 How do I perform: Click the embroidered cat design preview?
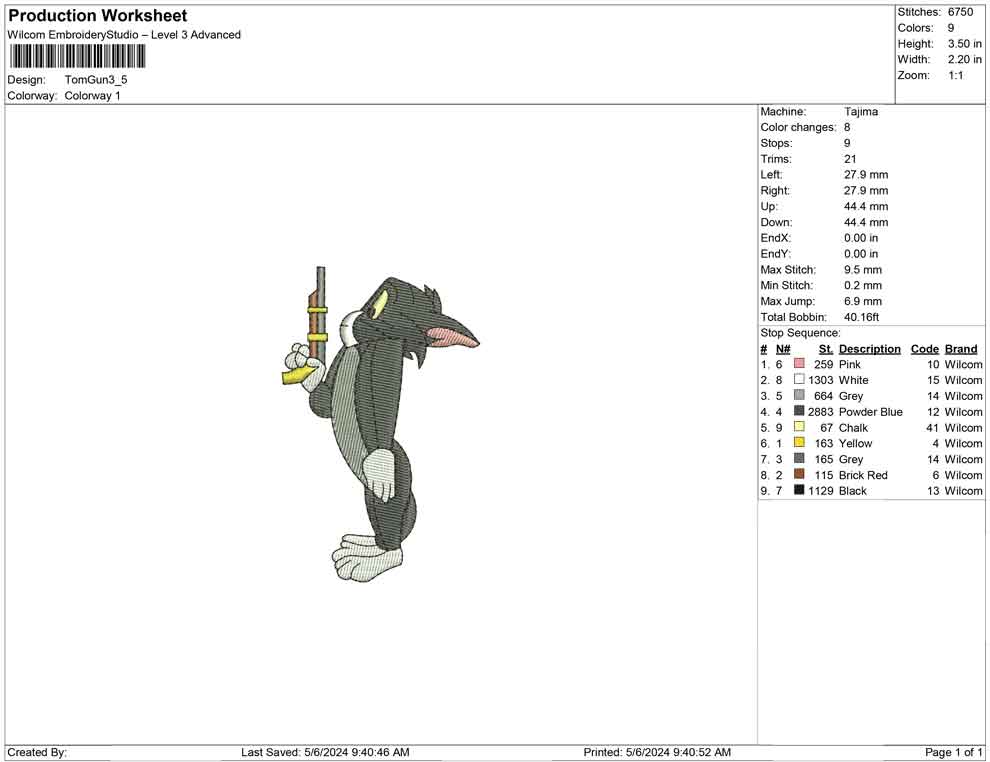(x=381, y=424)
